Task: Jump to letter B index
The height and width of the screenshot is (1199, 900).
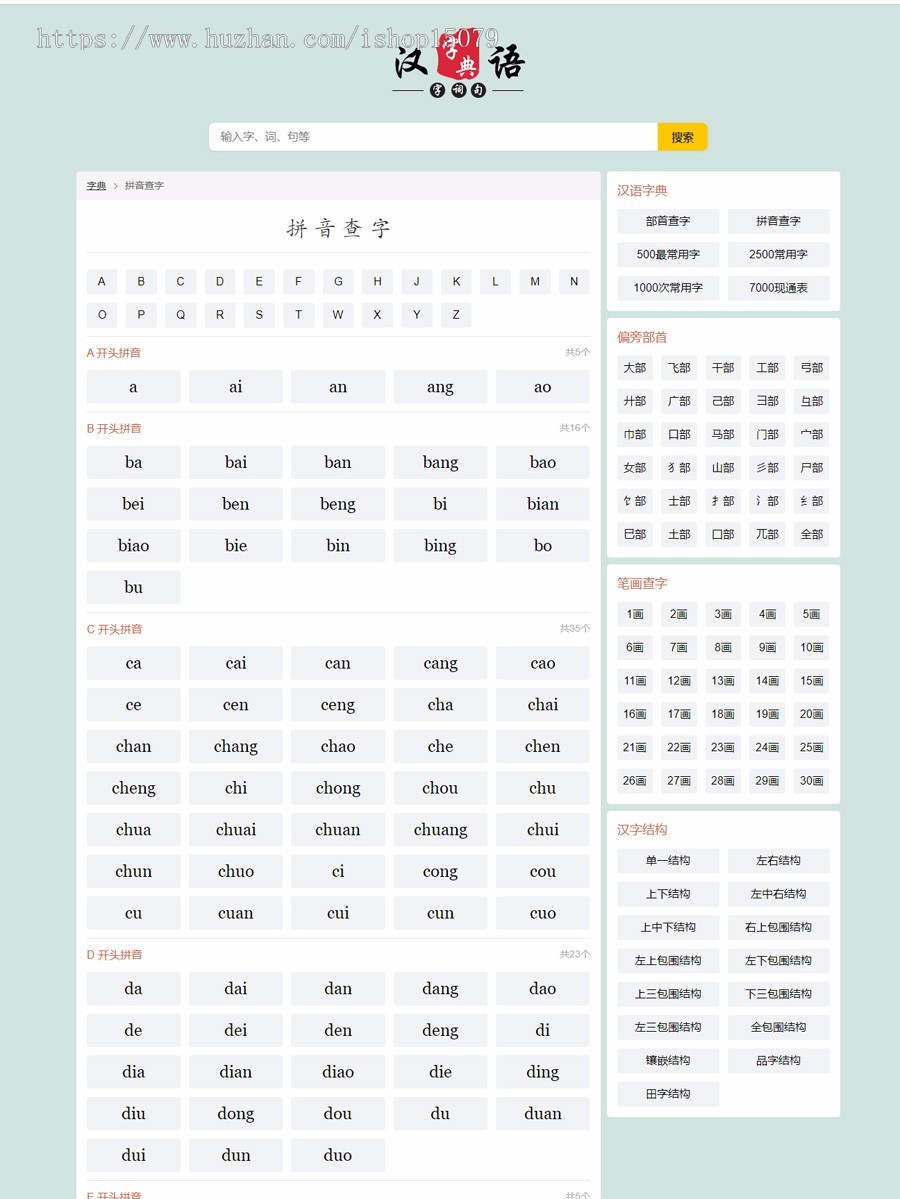Action: click(x=141, y=281)
